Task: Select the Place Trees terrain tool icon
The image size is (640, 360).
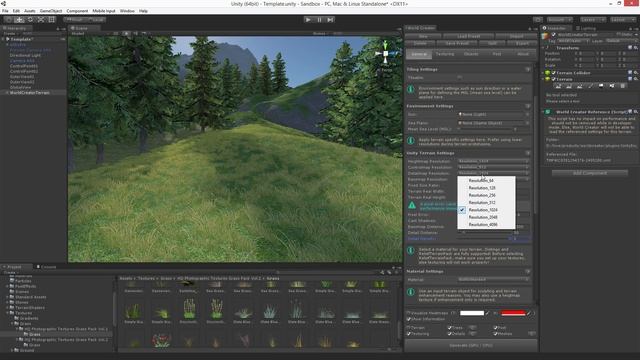Action: pos(601,86)
